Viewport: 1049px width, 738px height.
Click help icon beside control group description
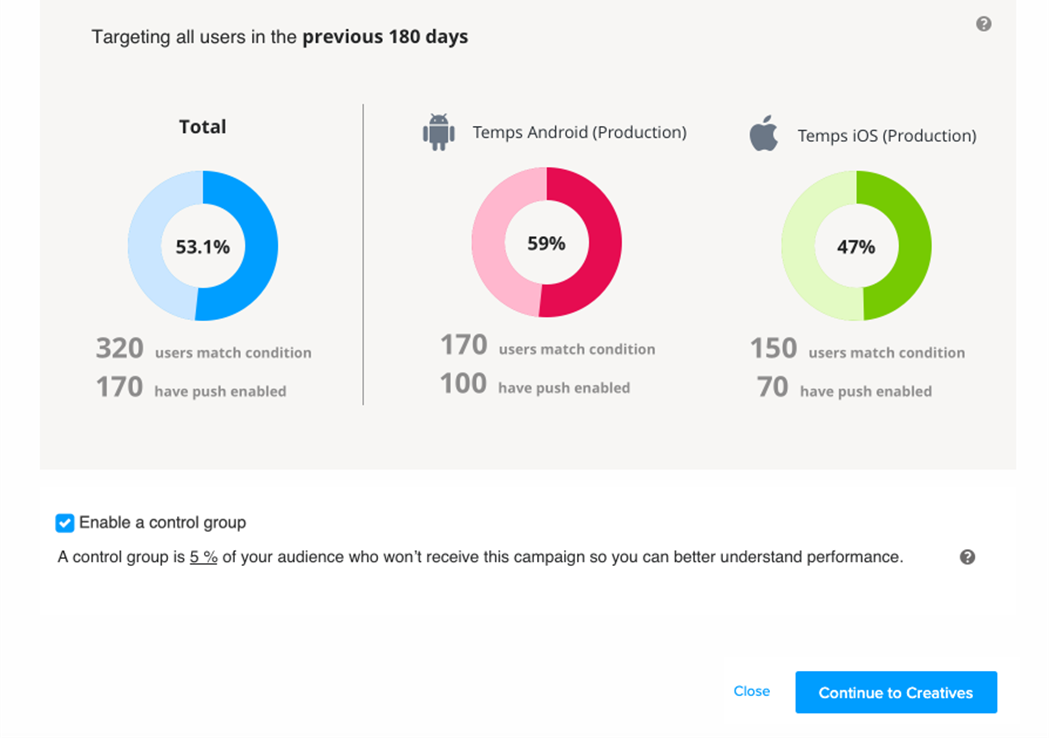[x=967, y=557]
